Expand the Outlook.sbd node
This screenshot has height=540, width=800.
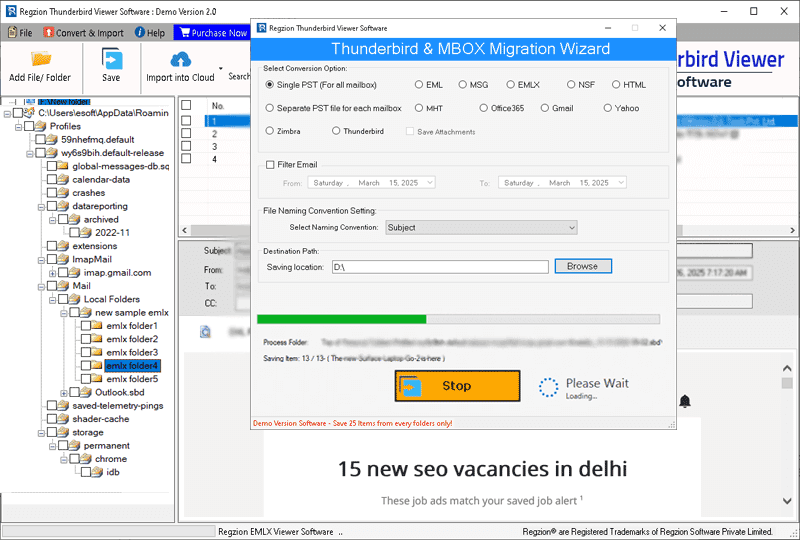point(63,393)
